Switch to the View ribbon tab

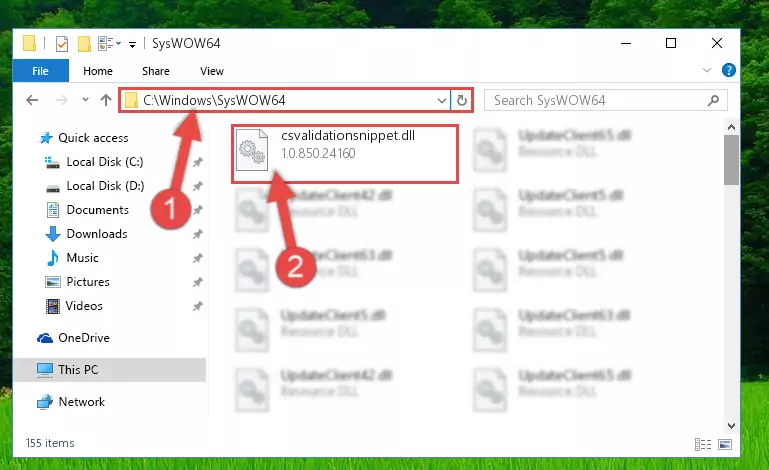pyautogui.click(x=212, y=71)
